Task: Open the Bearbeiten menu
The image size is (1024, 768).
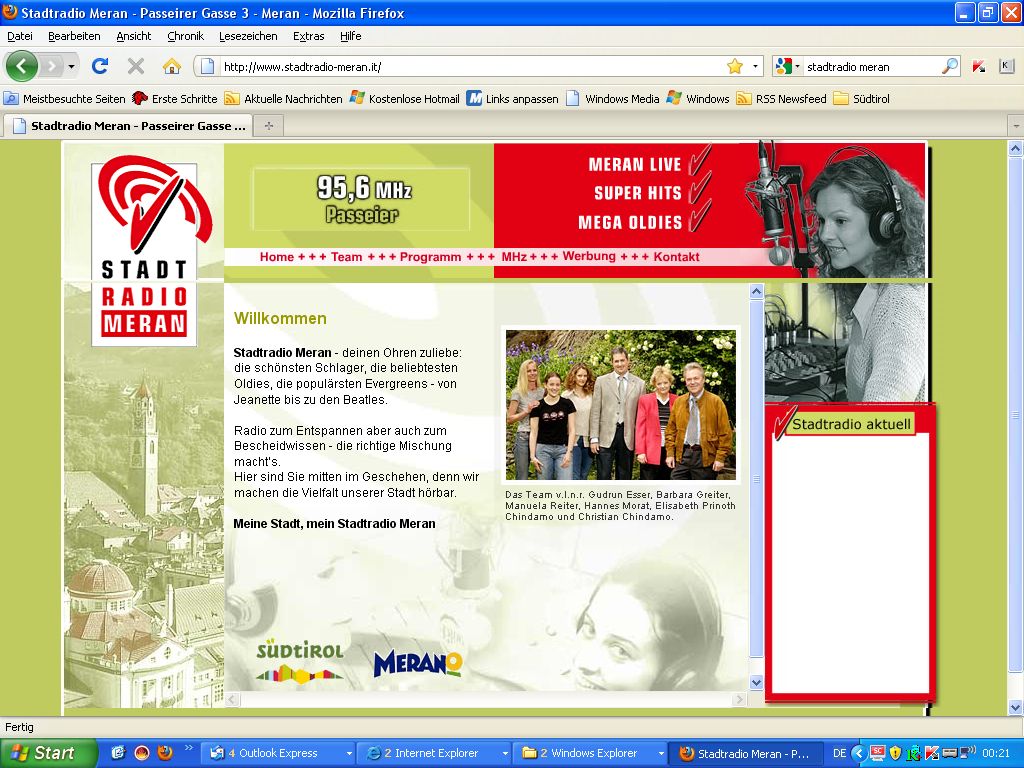Action: tap(74, 36)
